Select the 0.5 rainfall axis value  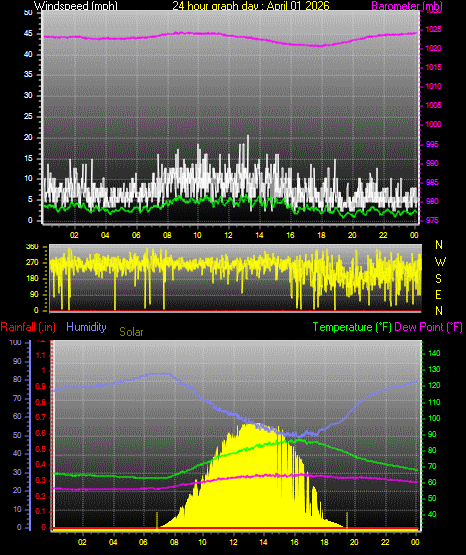pos(41,450)
